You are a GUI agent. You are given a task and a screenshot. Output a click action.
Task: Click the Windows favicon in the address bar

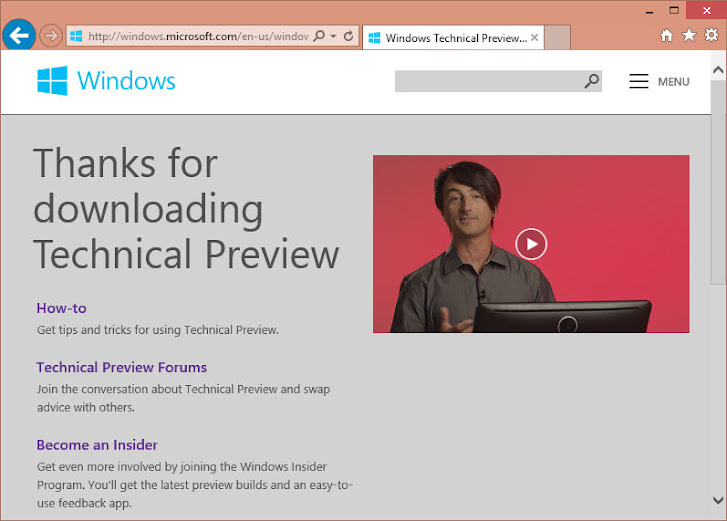tap(76, 36)
